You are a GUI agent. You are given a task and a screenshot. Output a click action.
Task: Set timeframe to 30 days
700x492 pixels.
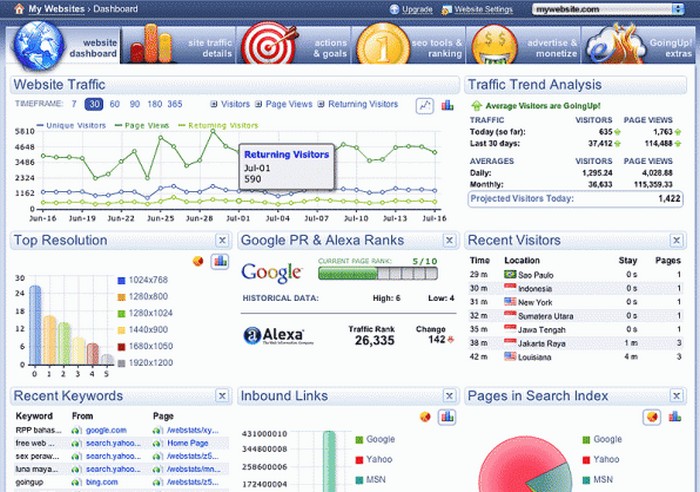(94, 104)
